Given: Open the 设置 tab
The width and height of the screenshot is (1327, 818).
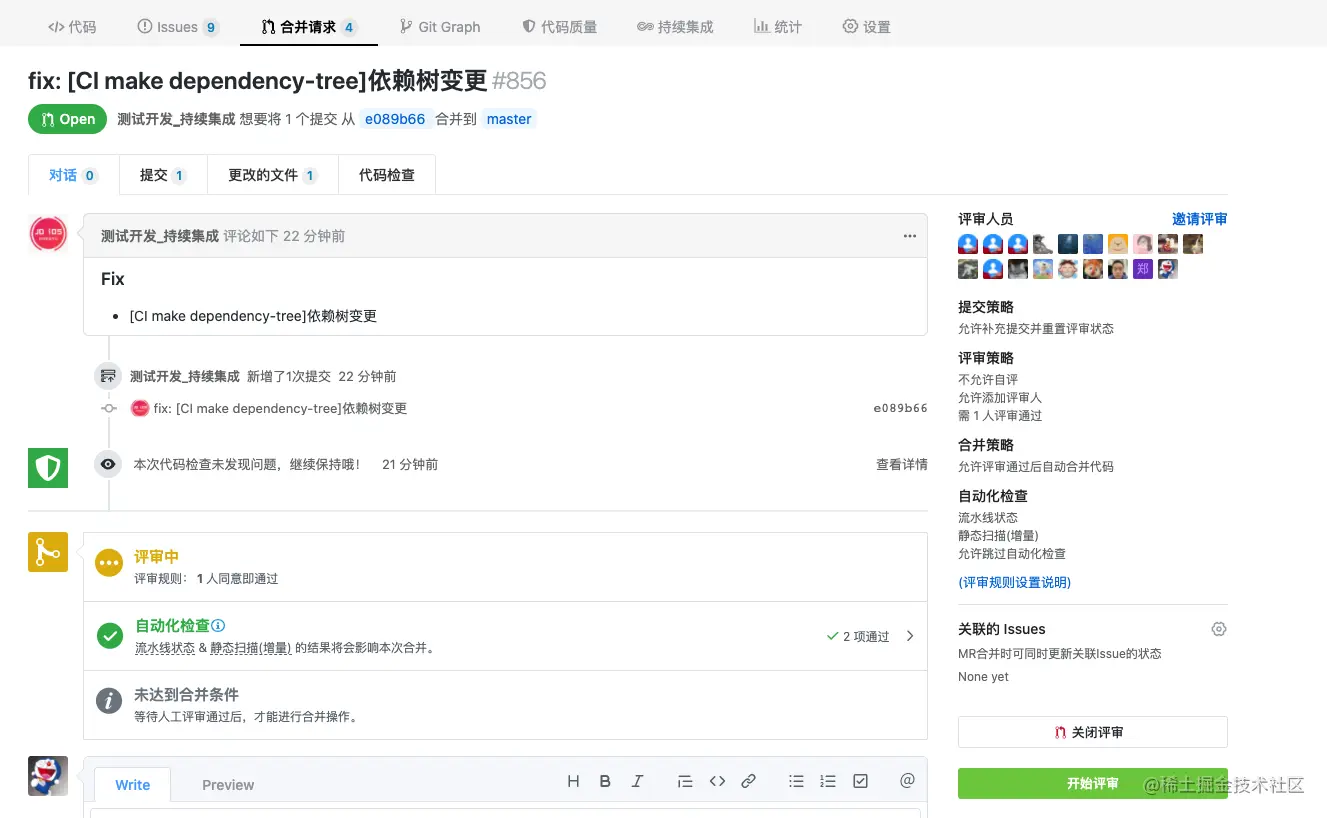Looking at the screenshot, I should point(866,27).
